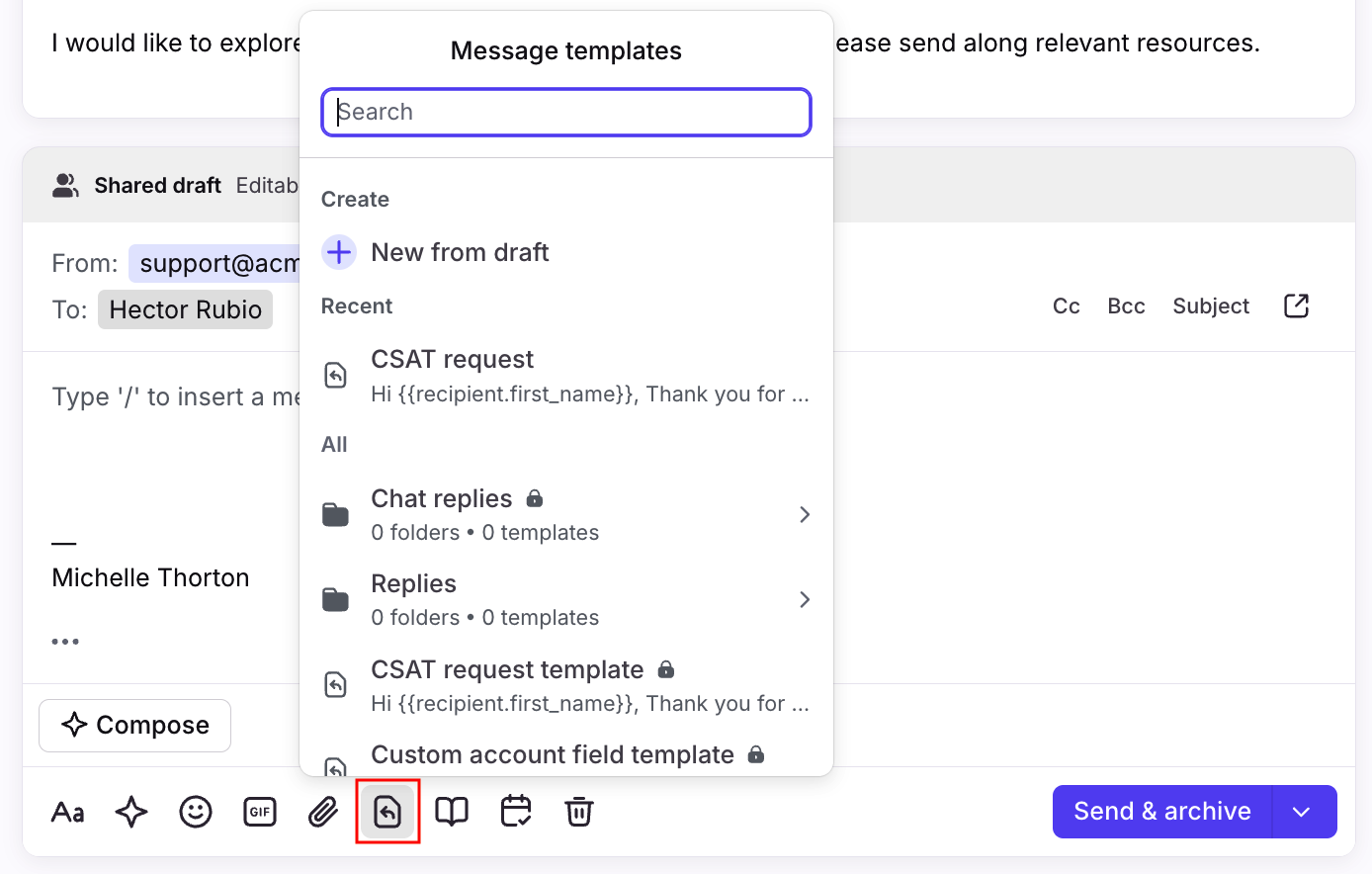Open the text formatting (Aa) options
This screenshot has width=1372, height=874.
click(67, 812)
